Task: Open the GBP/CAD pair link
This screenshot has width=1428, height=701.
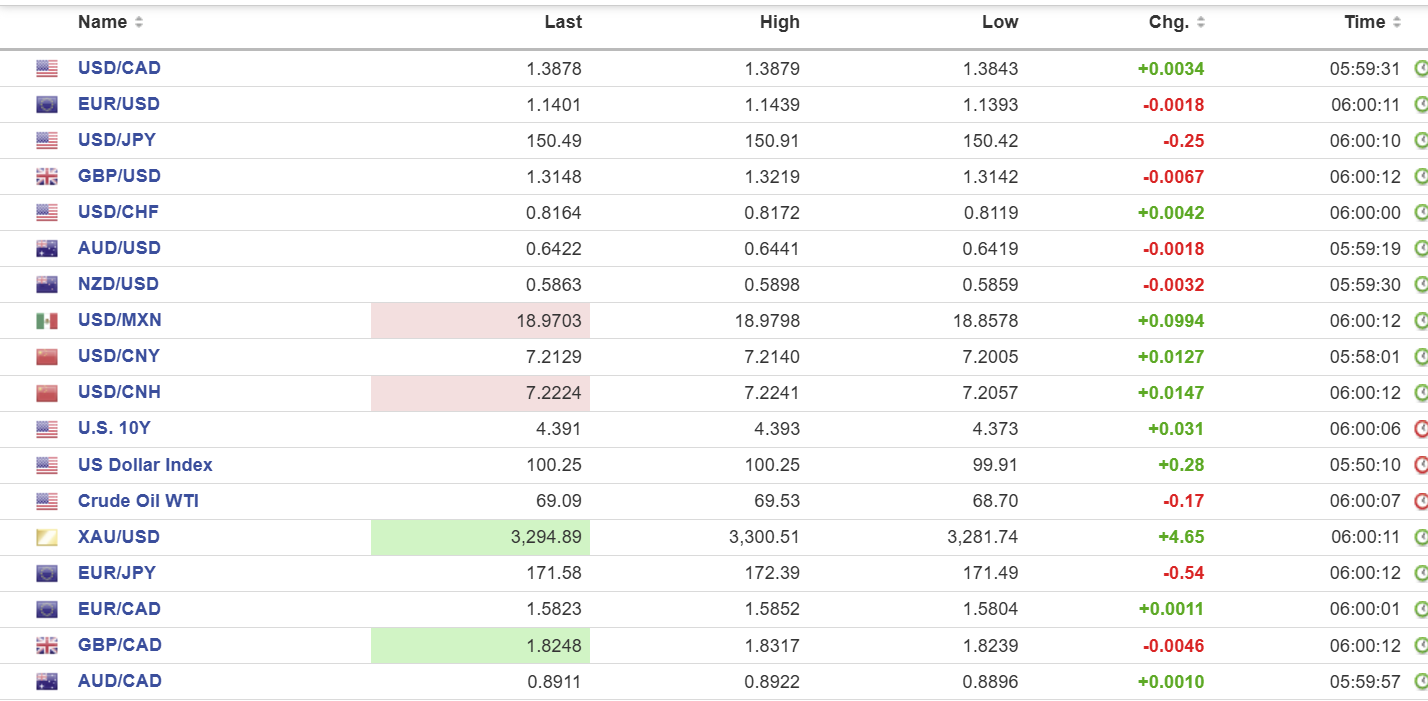Action: (x=119, y=645)
